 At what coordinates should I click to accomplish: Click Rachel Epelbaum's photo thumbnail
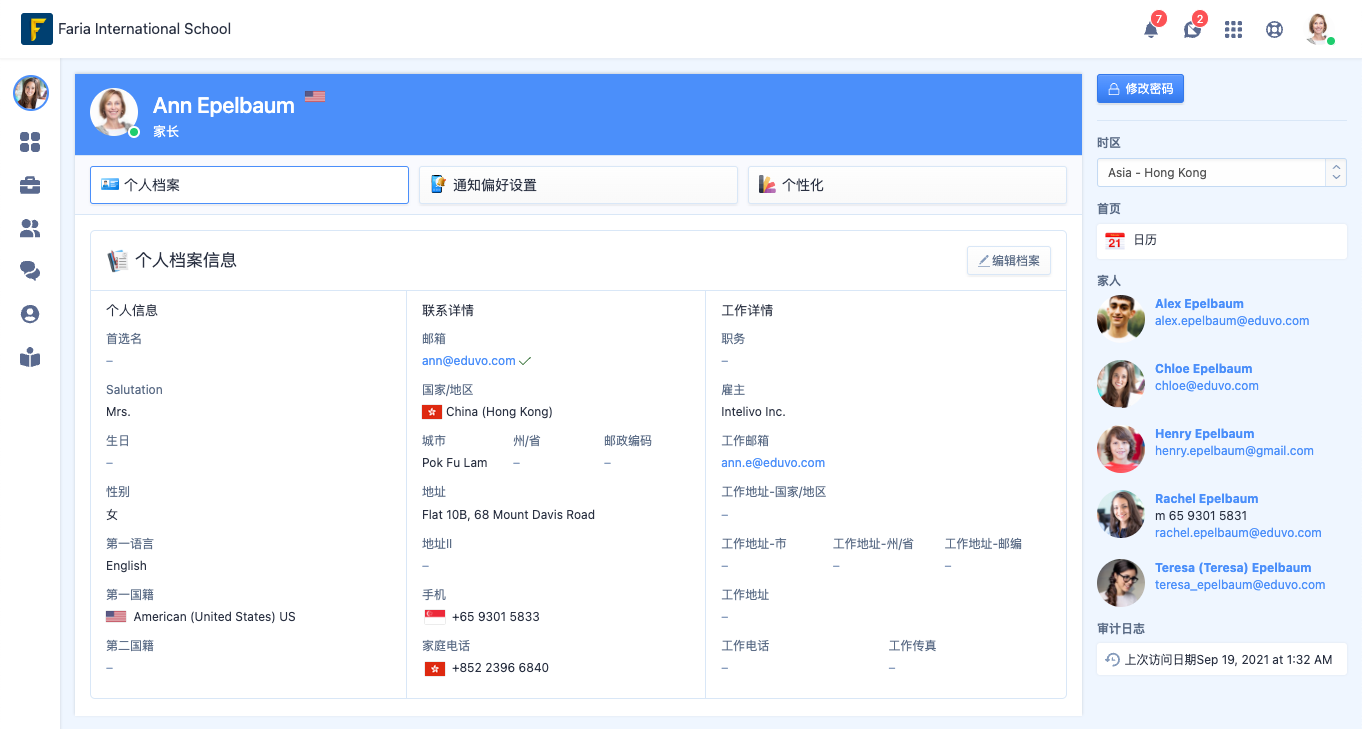pyautogui.click(x=1121, y=514)
